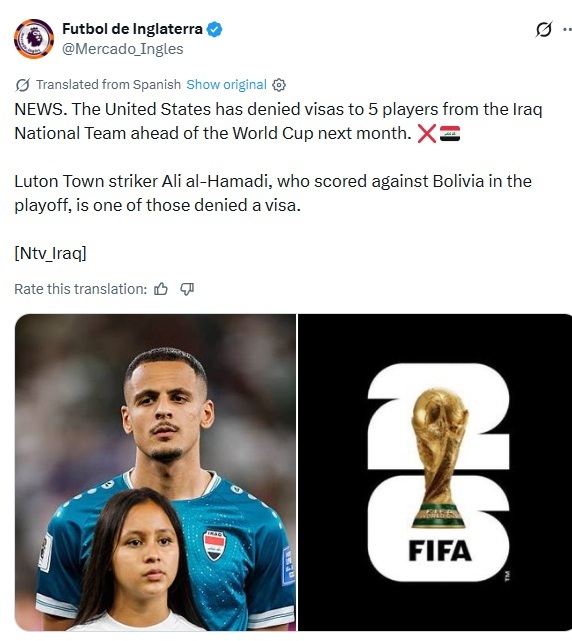Click Show original link

(227, 85)
